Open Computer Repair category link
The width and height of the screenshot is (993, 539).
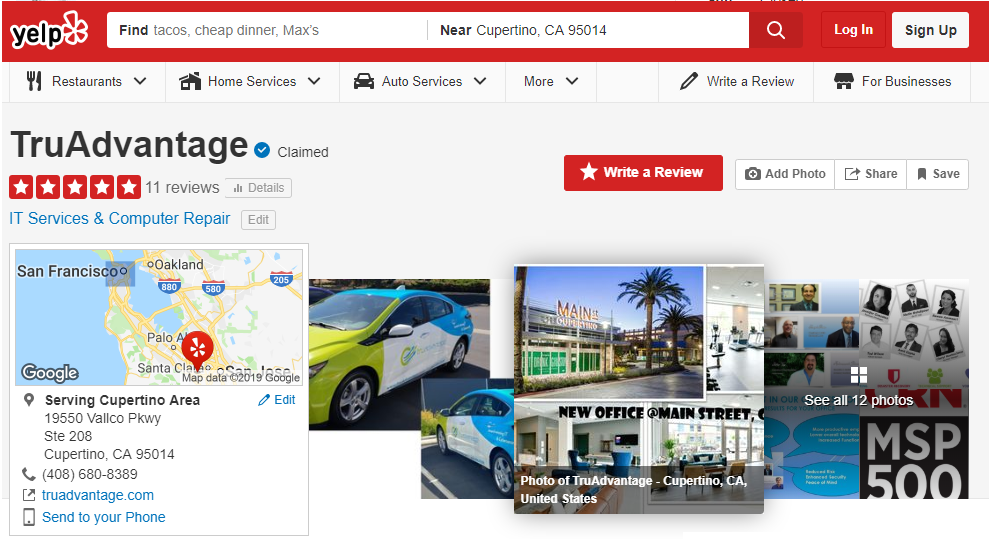click(x=169, y=219)
